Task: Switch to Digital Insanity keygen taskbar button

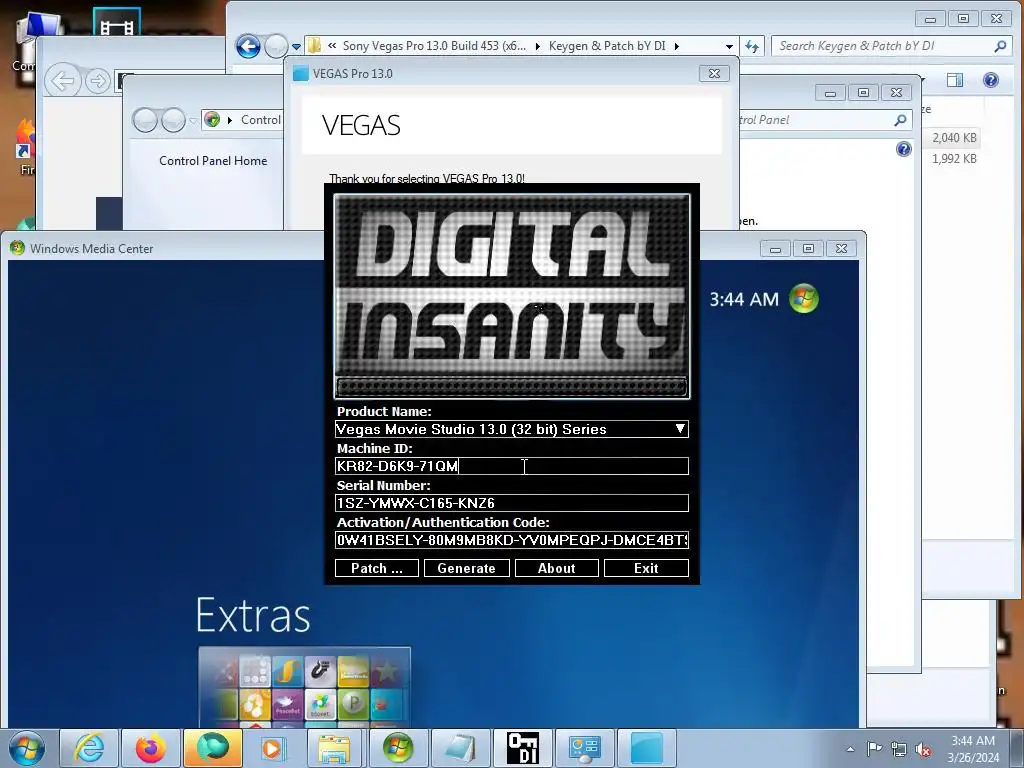Action: click(522, 748)
